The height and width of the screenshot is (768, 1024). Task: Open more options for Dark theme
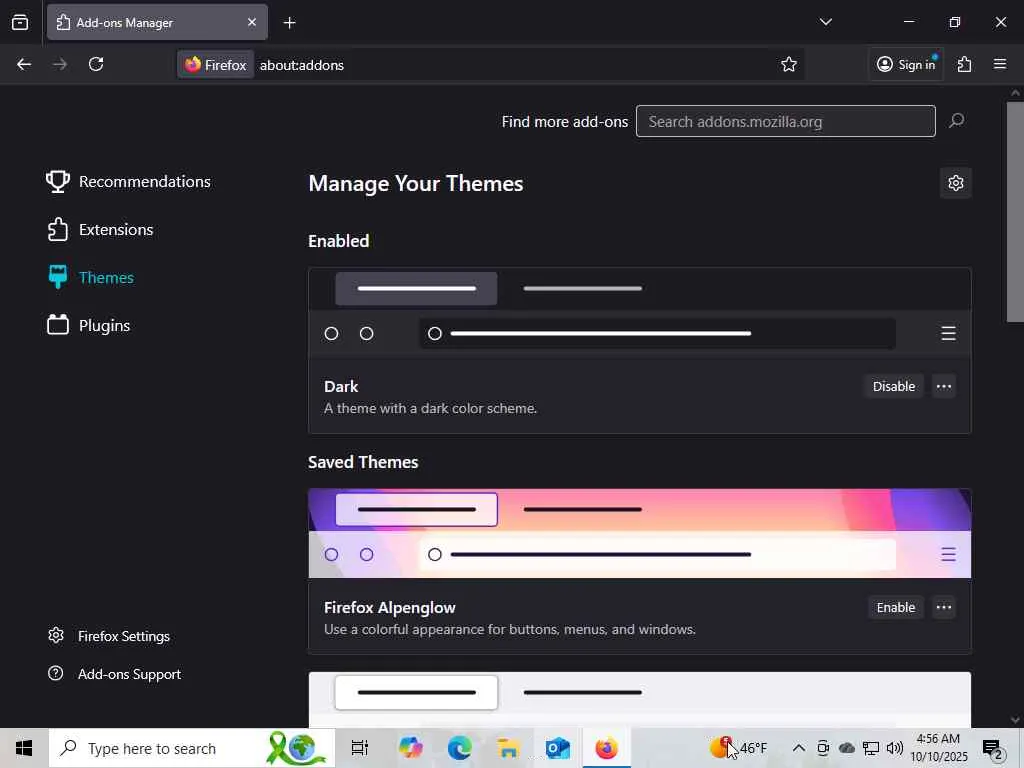tap(944, 387)
